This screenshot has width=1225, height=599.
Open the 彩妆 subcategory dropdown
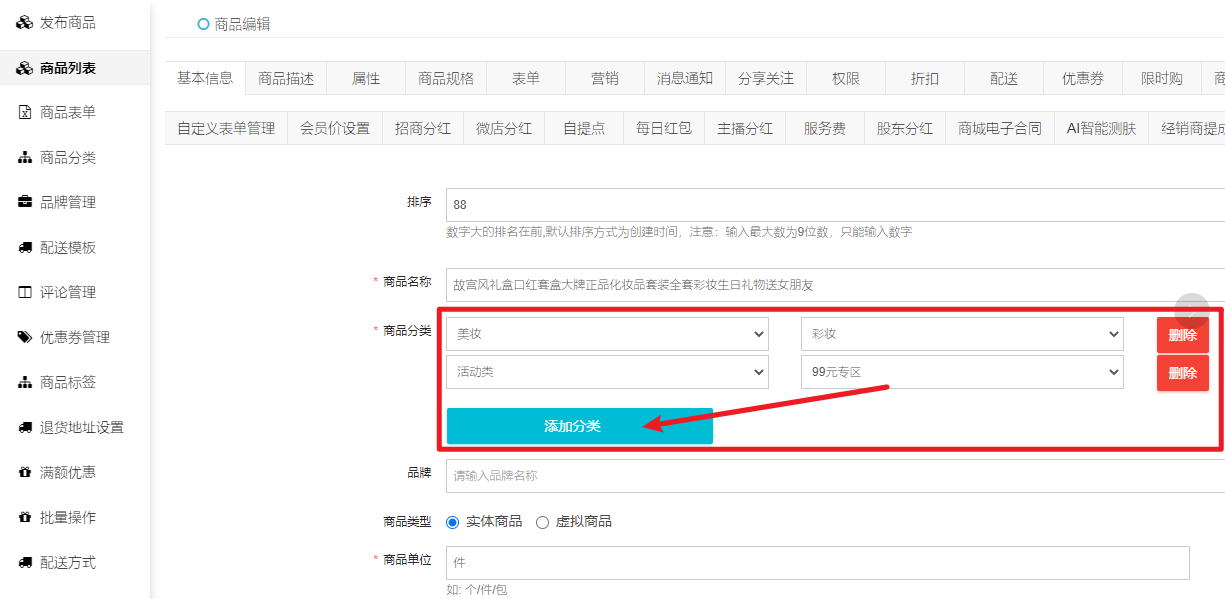[962, 335]
